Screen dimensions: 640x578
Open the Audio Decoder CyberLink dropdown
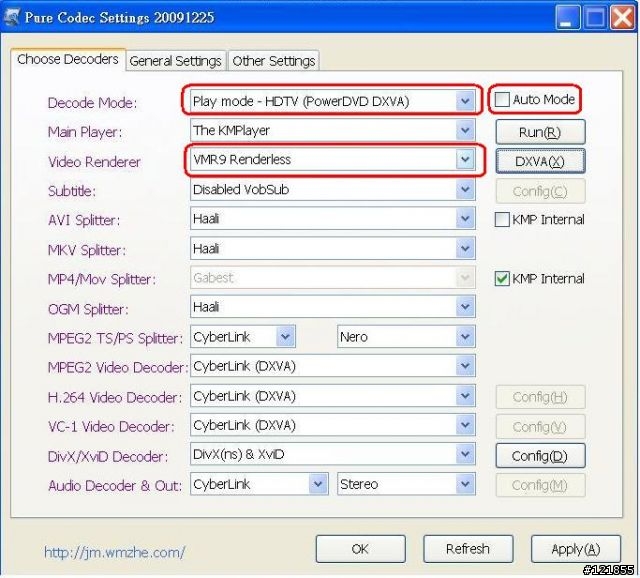point(318,484)
